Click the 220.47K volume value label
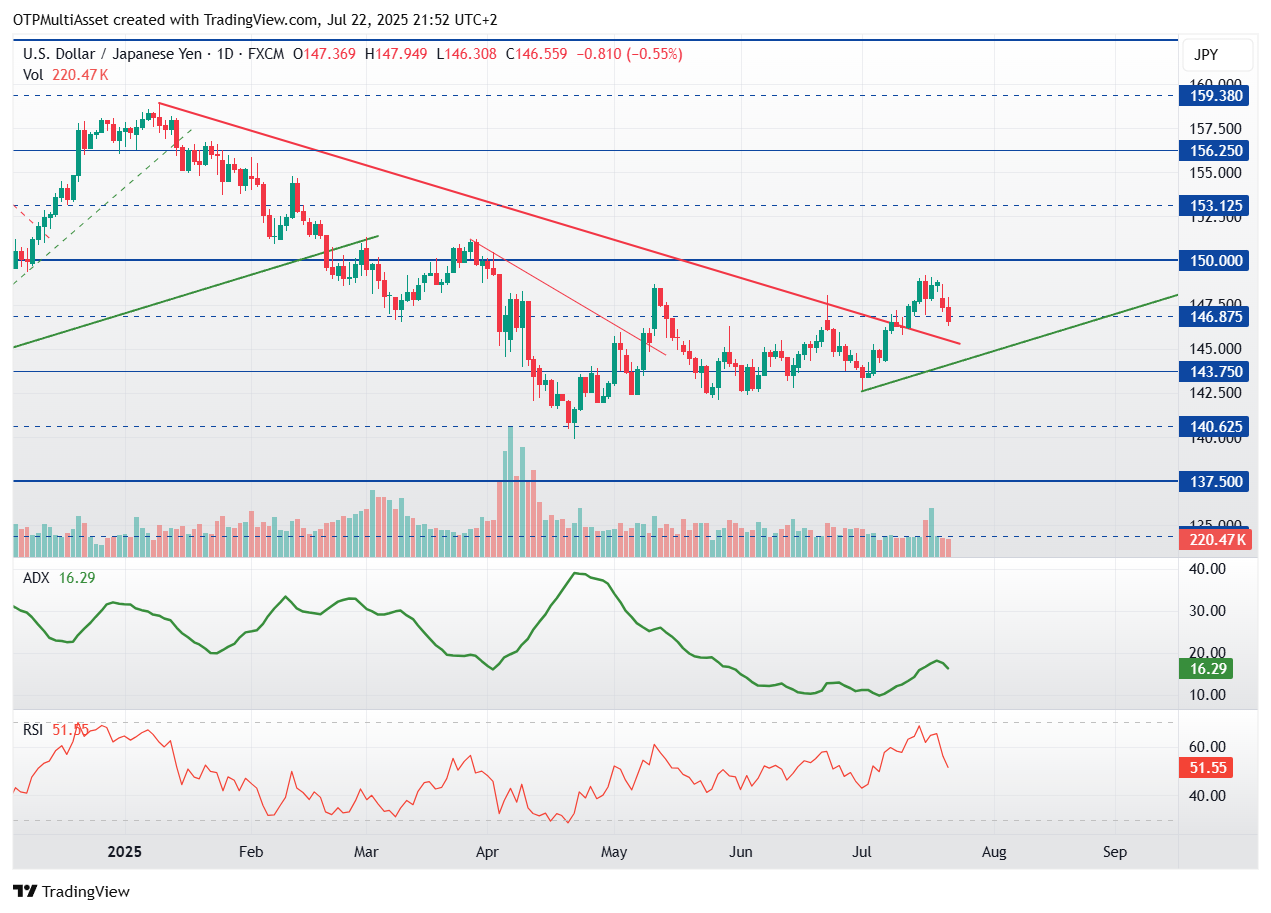The width and height of the screenshot is (1271, 913). [1216, 540]
